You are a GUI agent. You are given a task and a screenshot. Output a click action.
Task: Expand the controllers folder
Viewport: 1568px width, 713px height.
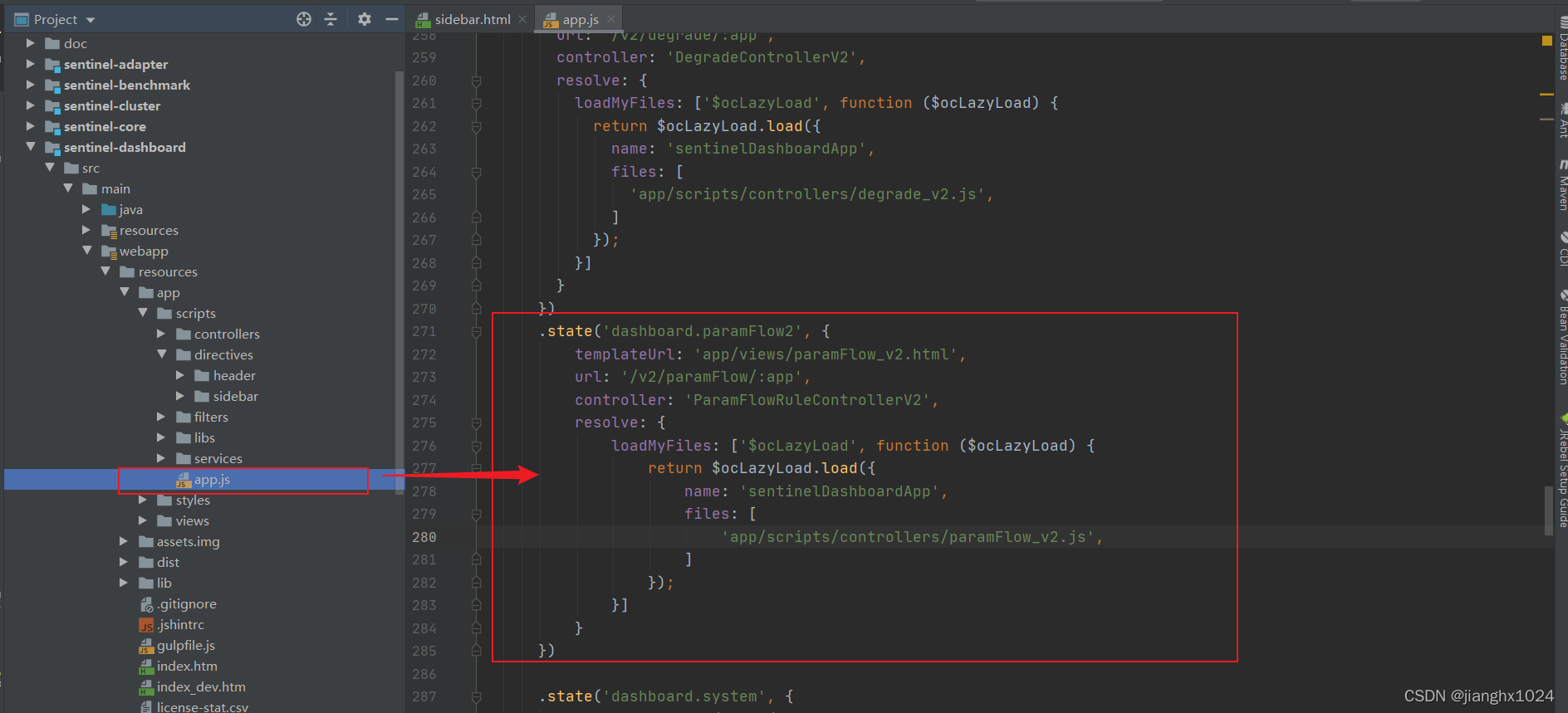(161, 334)
